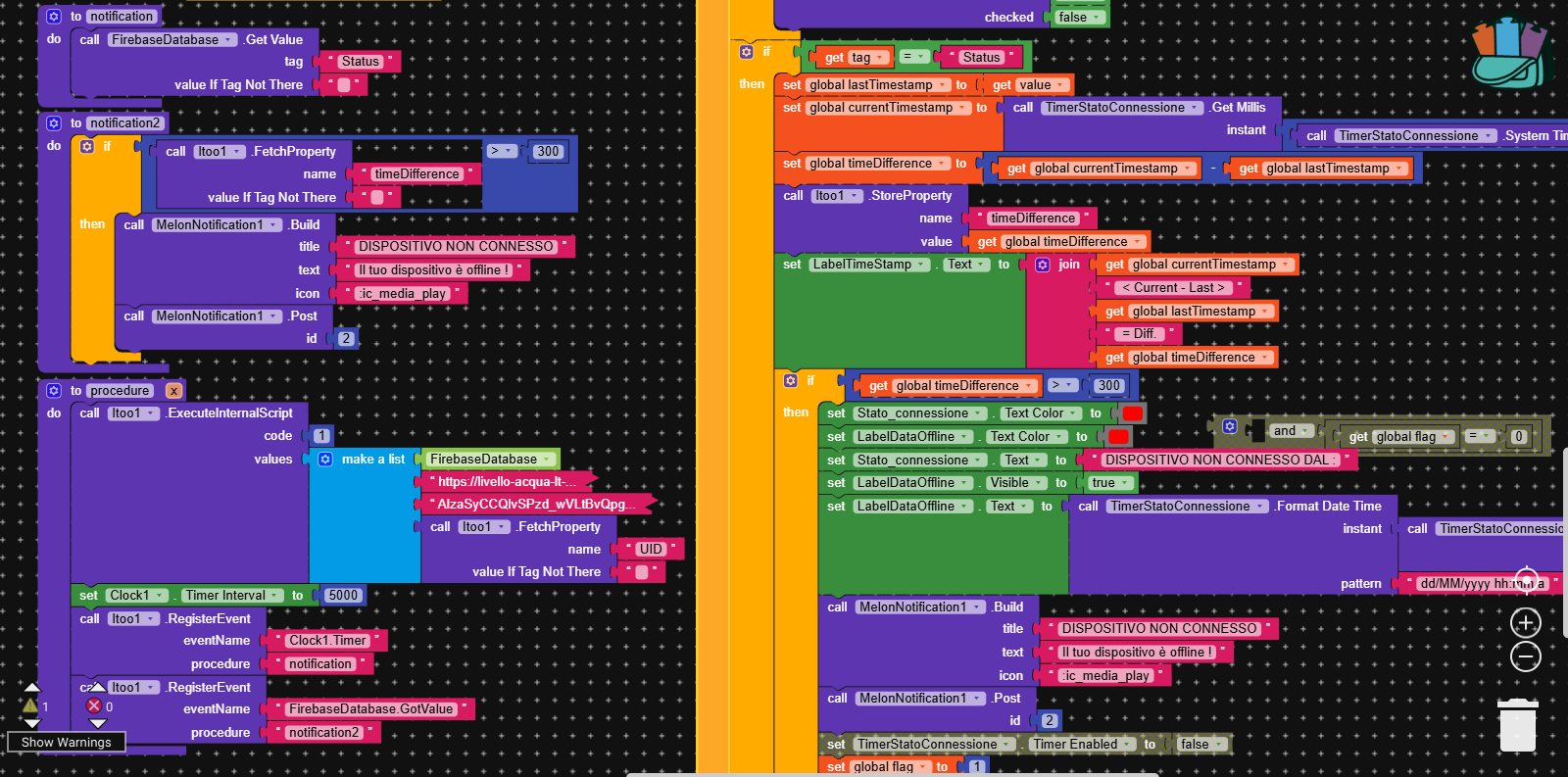Click the "= Diff." text string
This screenshot has height=777, width=1568.
pos(1138,334)
